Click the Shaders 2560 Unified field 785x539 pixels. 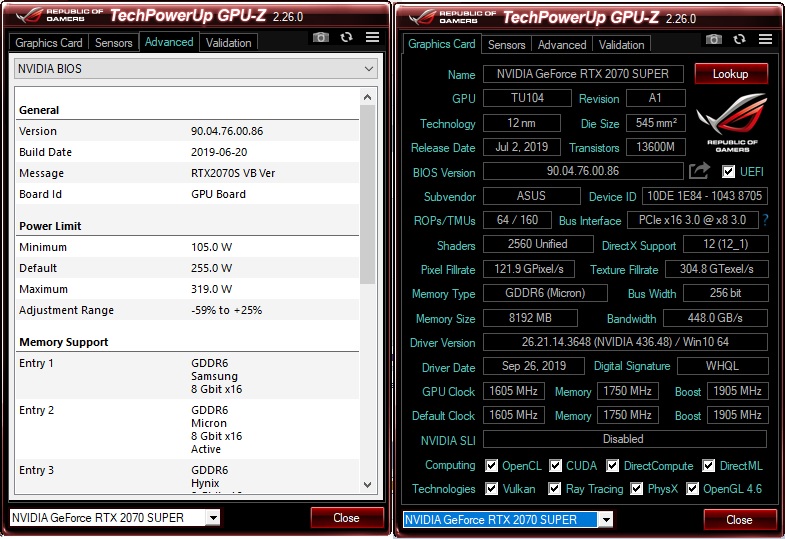point(538,244)
